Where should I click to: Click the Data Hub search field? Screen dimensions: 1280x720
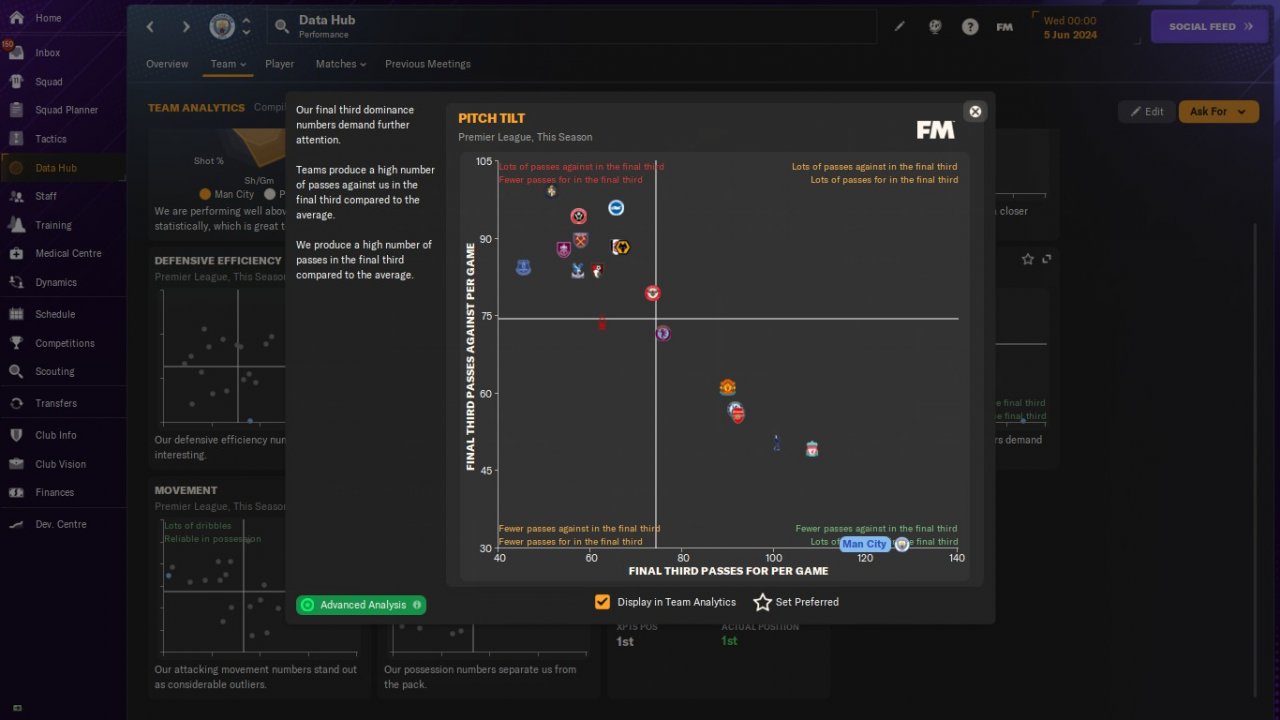tap(571, 27)
